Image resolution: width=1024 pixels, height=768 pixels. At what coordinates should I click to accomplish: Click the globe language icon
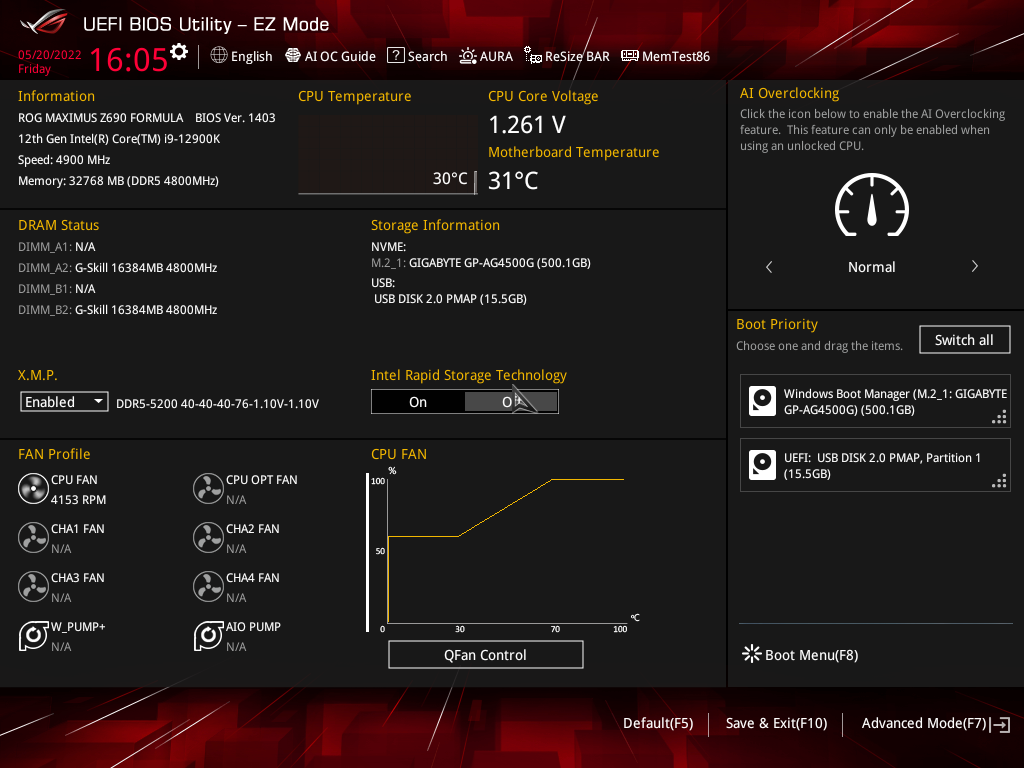click(219, 56)
